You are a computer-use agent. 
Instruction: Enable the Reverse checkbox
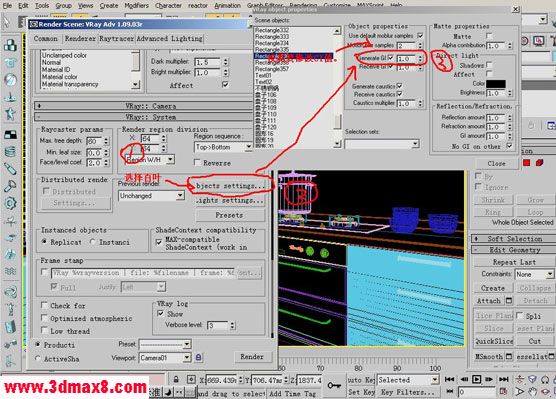click(198, 163)
